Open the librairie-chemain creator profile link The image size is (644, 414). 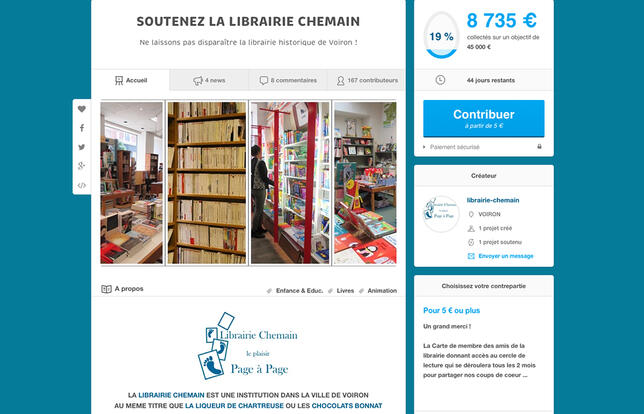click(493, 200)
